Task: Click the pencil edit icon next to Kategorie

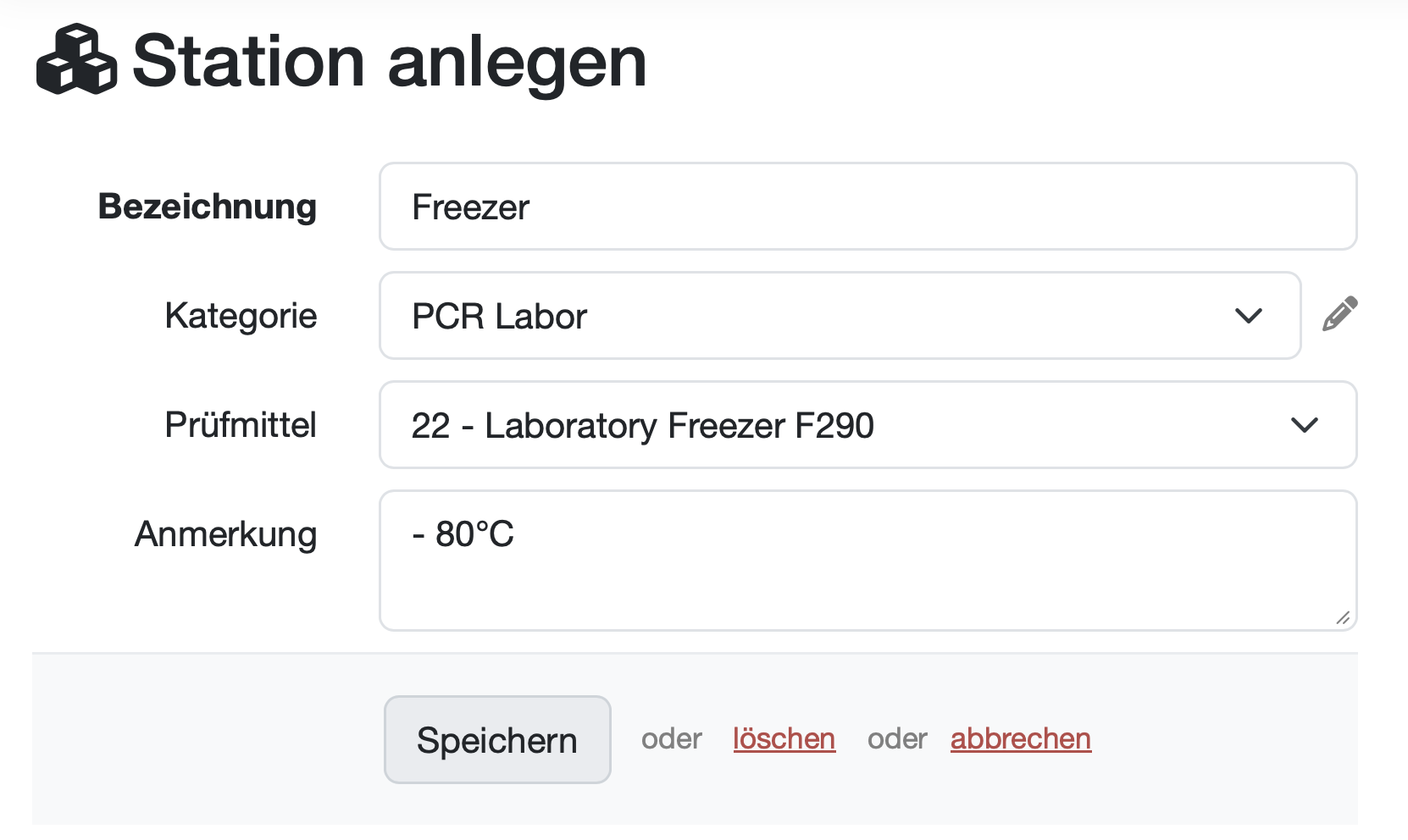Action: tap(1339, 314)
